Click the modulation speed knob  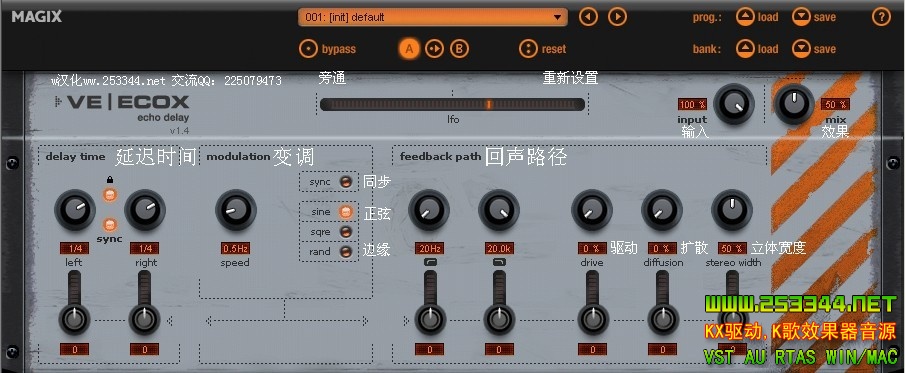pos(236,210)
